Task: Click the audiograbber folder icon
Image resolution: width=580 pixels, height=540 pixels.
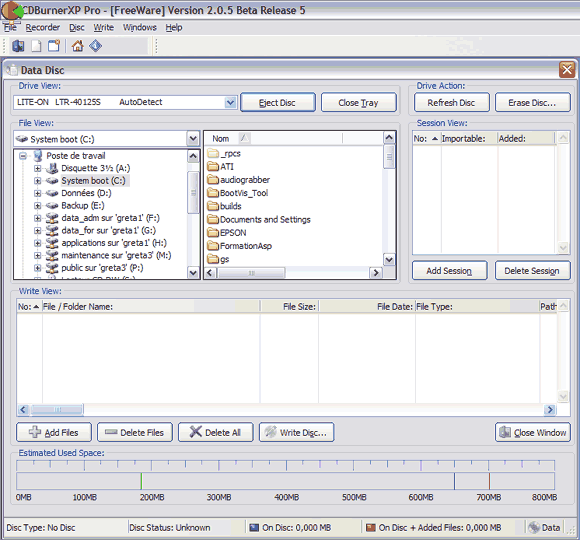Action: click(x=213, y=180)
